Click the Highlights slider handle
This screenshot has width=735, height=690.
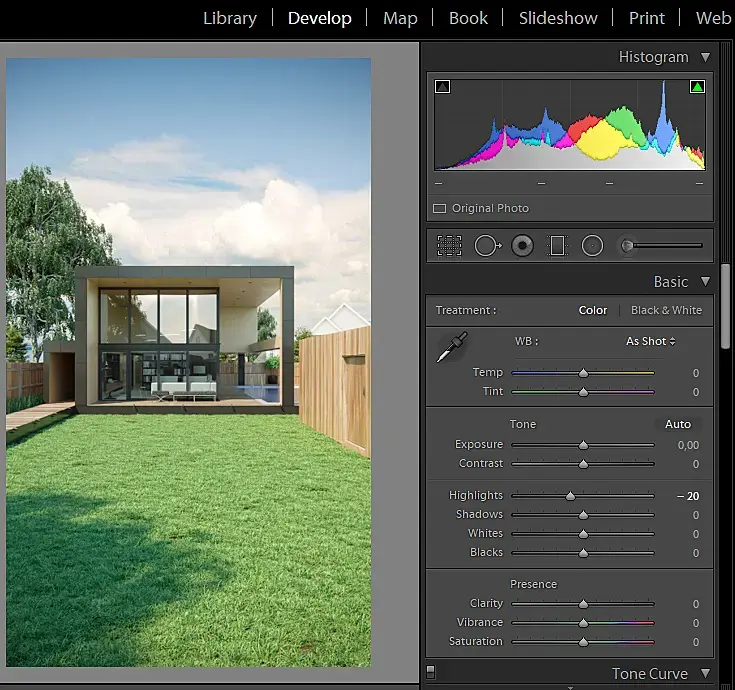pyautogui.click(x=570, y=496)
